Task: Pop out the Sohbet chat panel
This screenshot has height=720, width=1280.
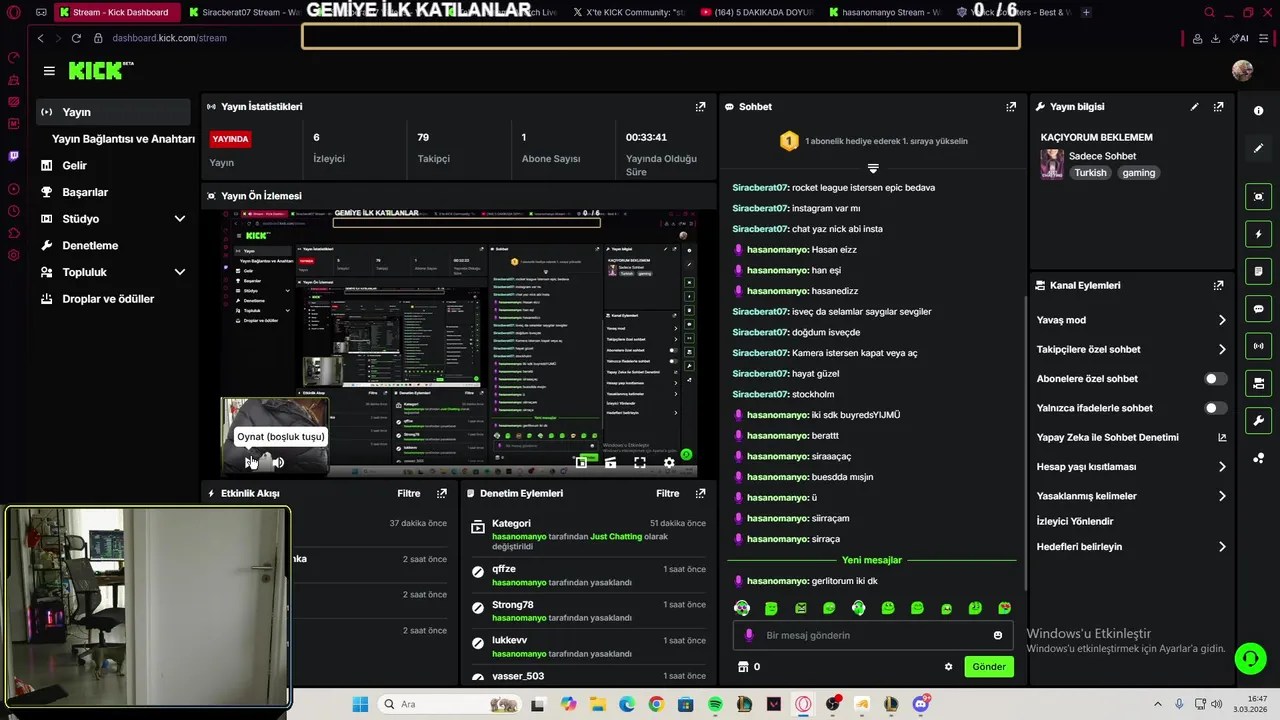Action: click(1011, 107)
